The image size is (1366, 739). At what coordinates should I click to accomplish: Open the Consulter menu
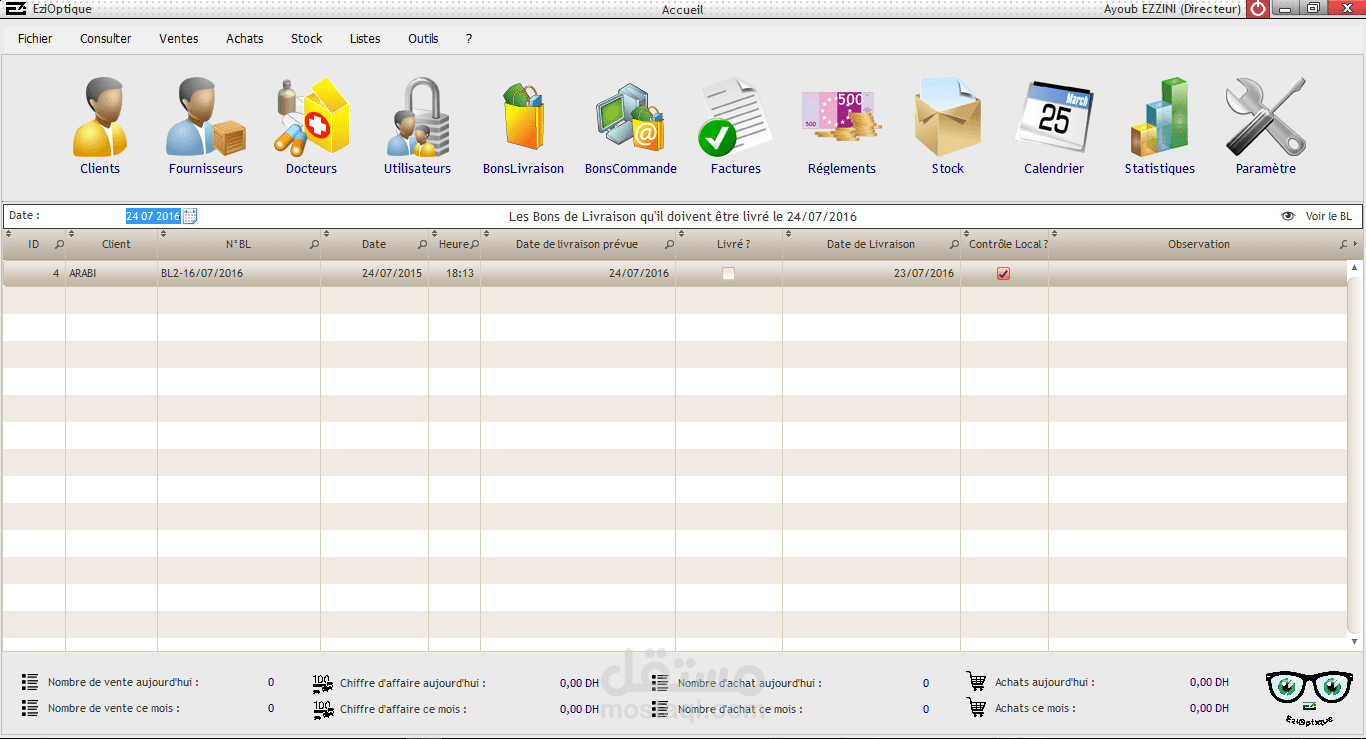click(x=106, y=39)
